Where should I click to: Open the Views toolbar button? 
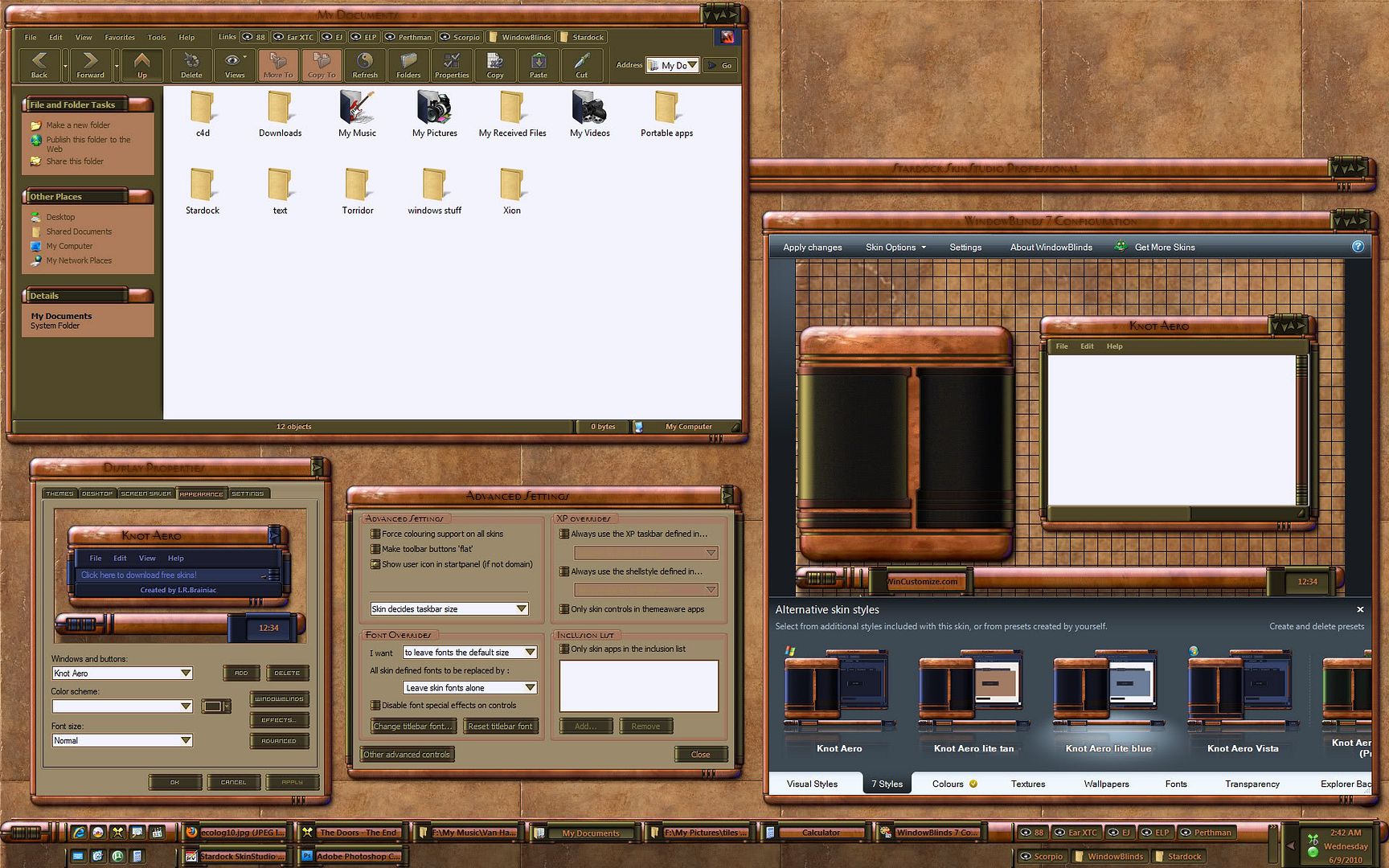[x=235, y=64]
